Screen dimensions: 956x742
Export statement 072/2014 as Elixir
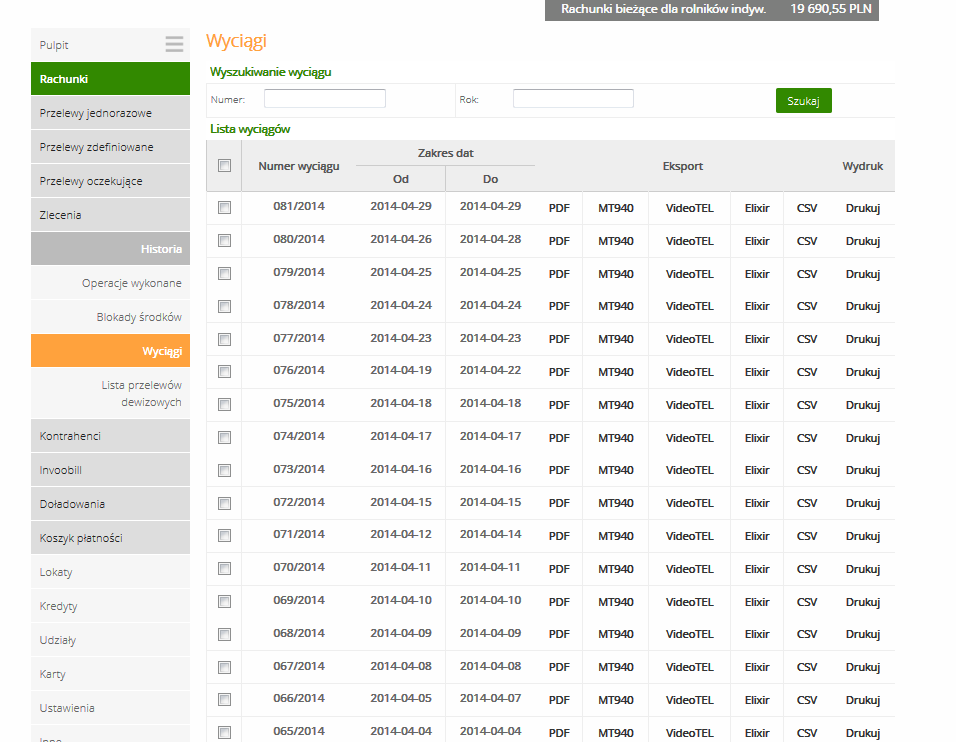click(757, 503)
